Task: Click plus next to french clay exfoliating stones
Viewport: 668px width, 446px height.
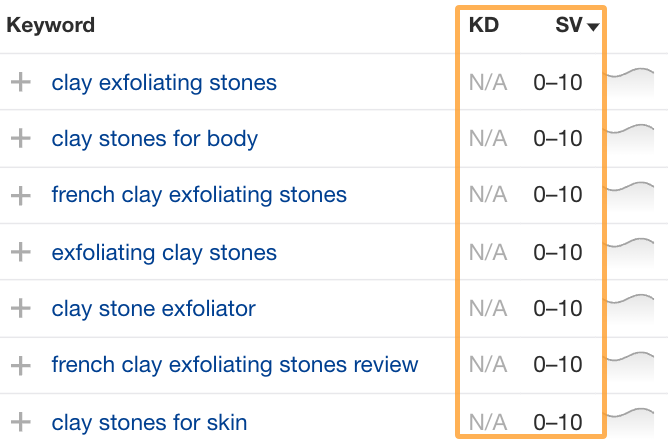Action: point(21,195)
